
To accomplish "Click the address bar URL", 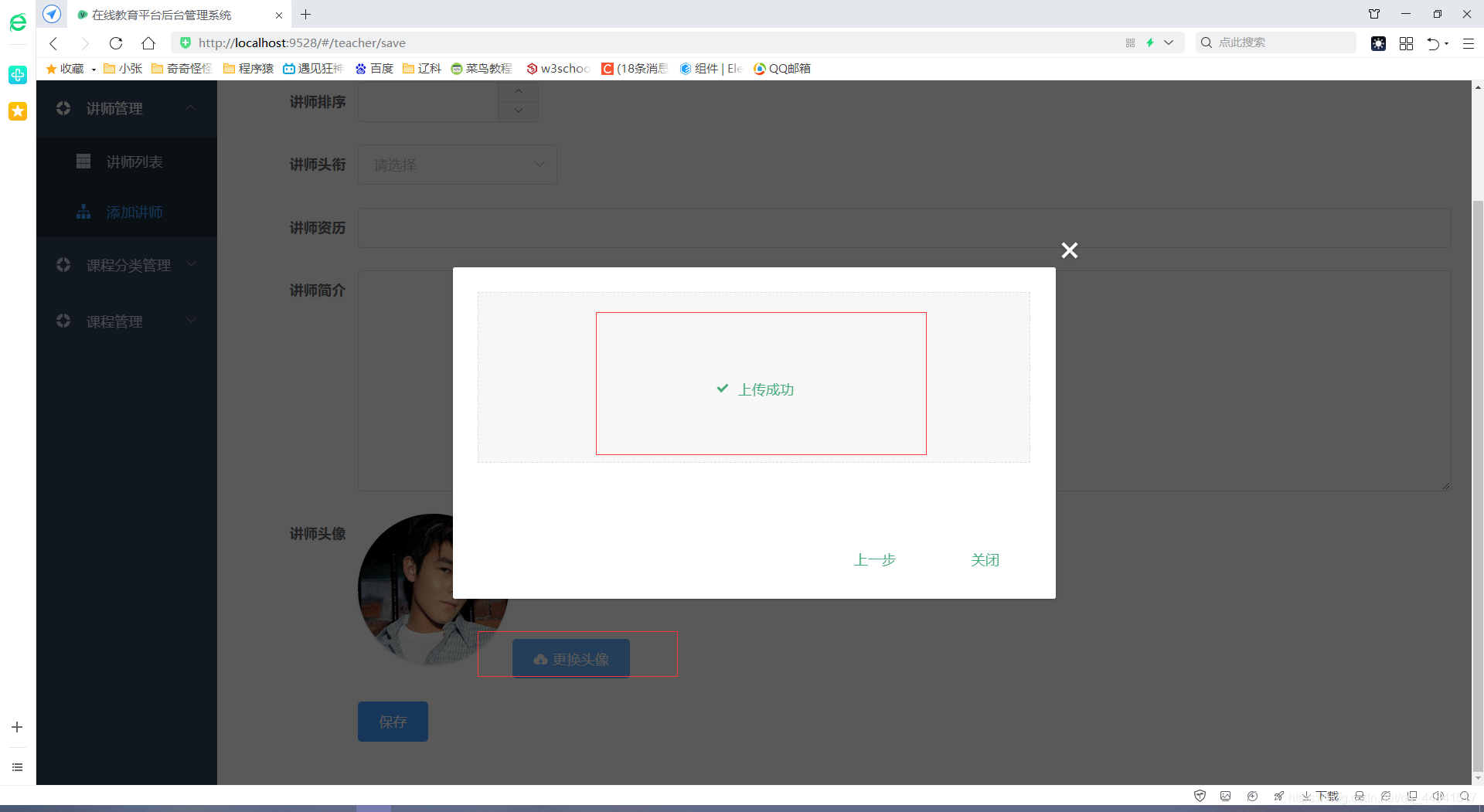I will [x=302, y=43].
